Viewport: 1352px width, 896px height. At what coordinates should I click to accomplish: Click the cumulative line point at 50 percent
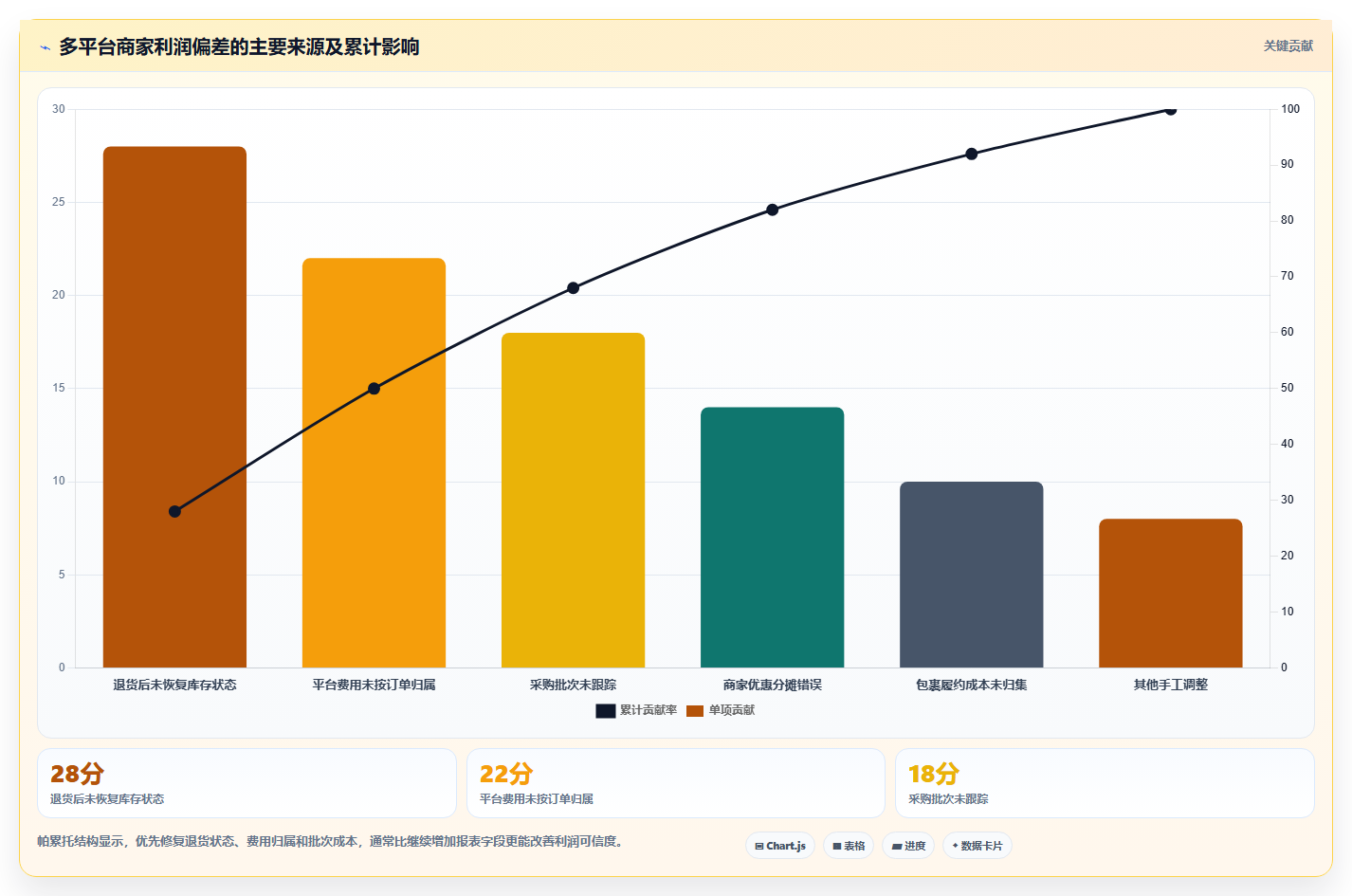tap(374, 389)
